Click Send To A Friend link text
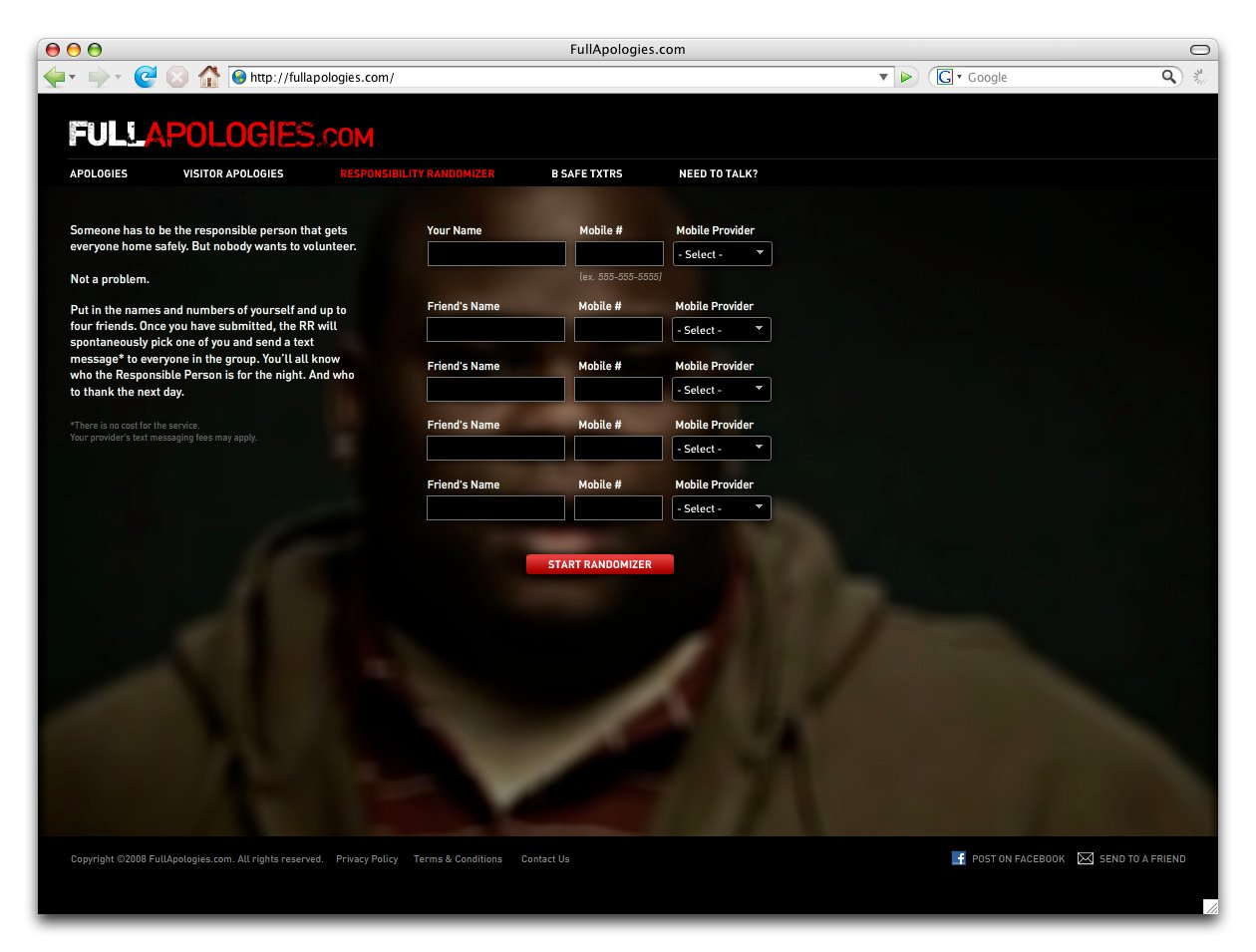Screen dimensions: 1256x952 click(1142, 859)
